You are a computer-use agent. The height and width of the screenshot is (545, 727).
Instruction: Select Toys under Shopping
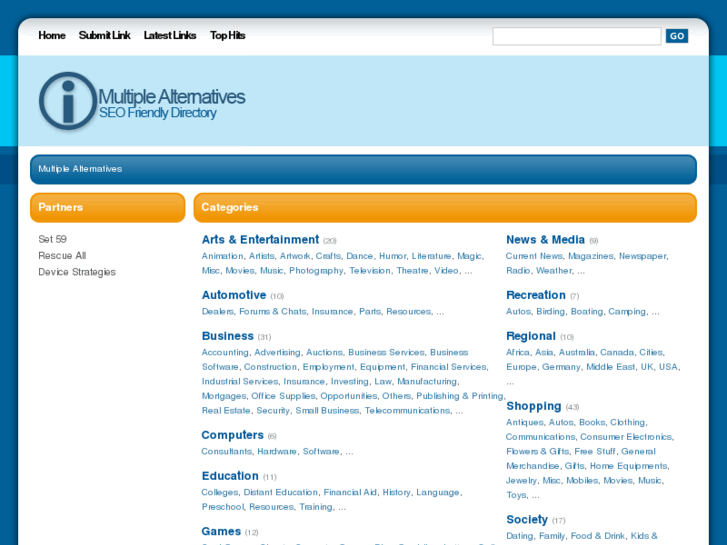click(516, 495)
